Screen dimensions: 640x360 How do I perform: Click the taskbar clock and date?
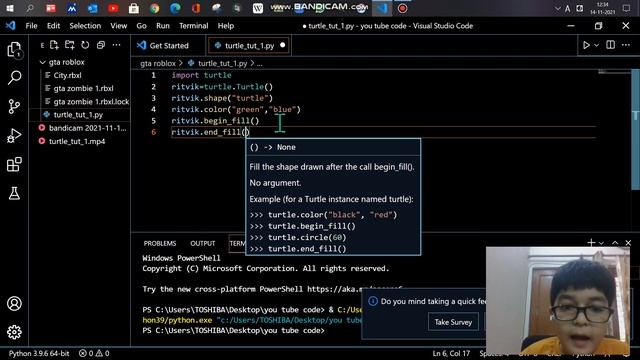602,8
